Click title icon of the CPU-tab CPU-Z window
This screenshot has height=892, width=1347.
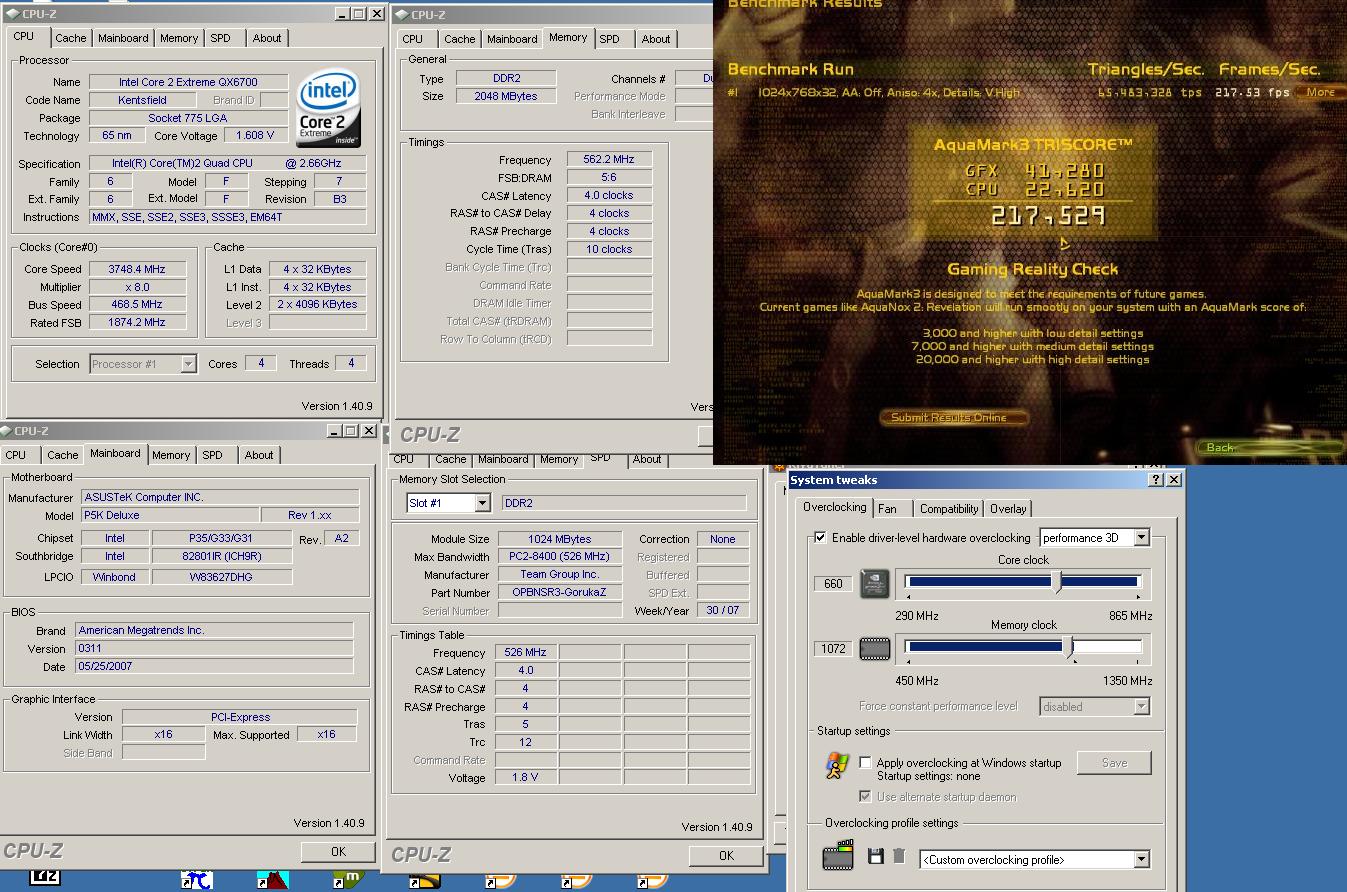[12, 14]
